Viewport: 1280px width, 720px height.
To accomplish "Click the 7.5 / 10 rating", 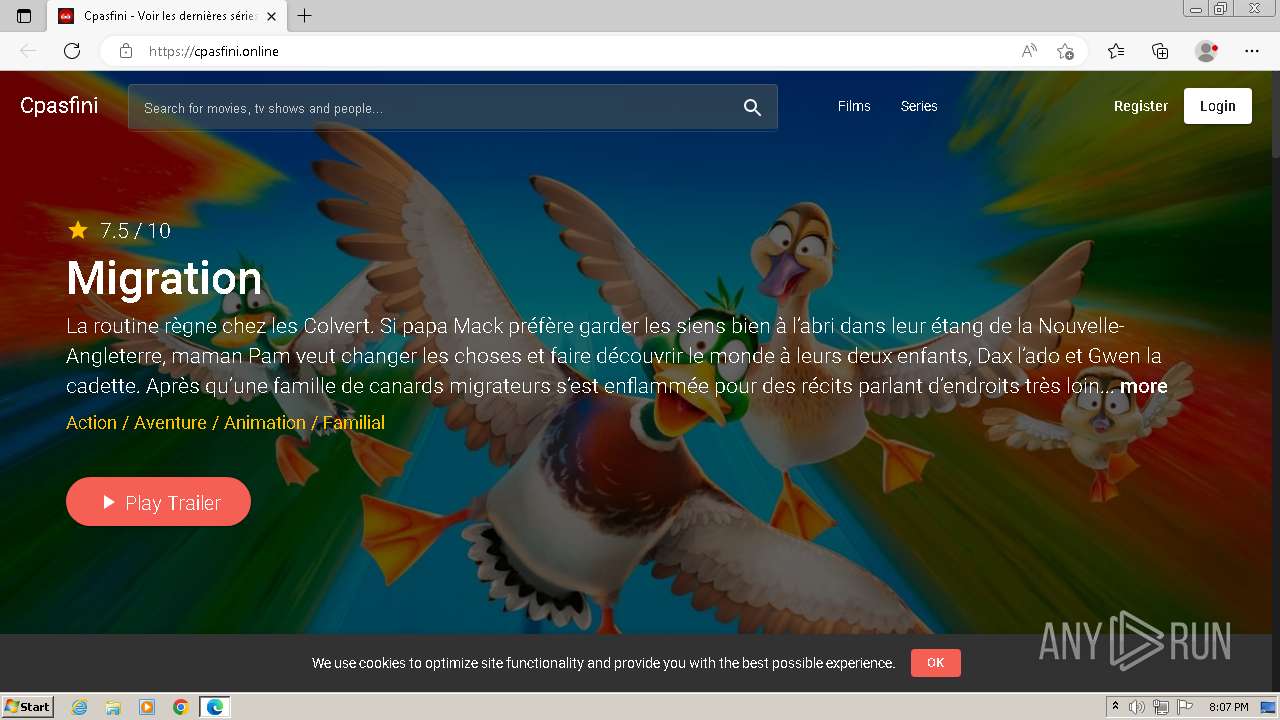I will (135, 231).
